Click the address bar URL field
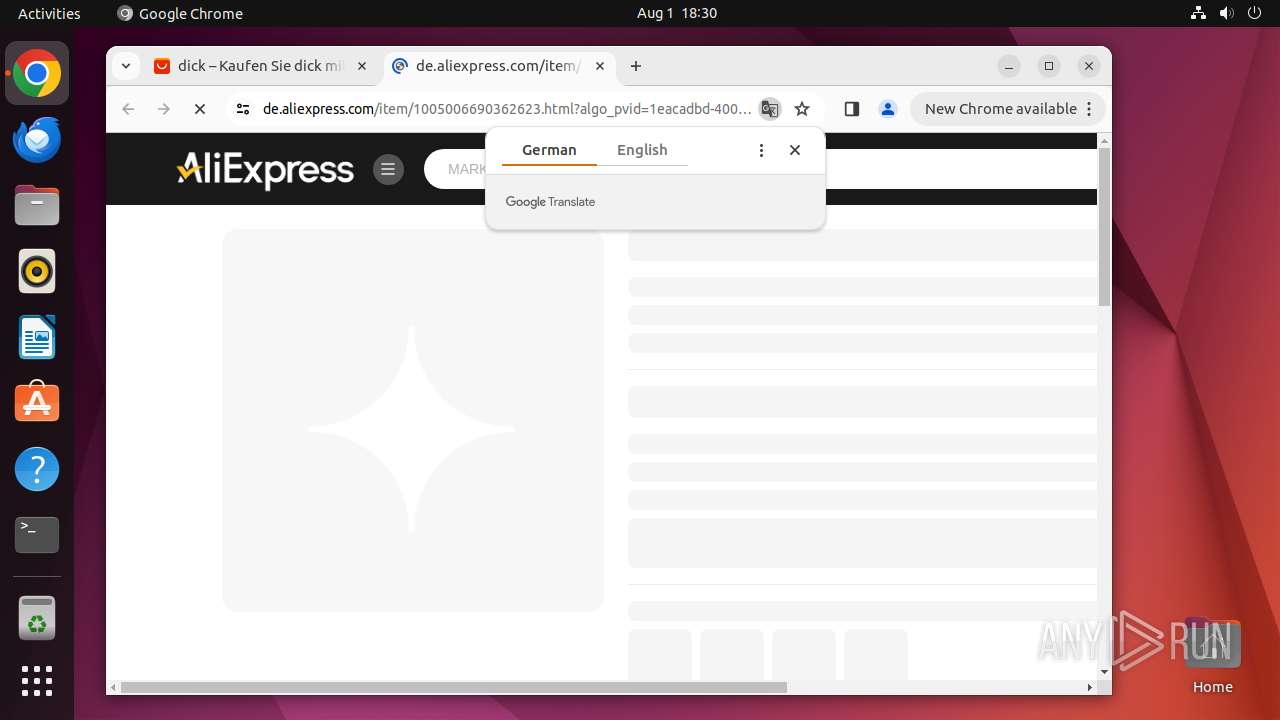This screenshot has height=720, width=1280. coord(505,109)
